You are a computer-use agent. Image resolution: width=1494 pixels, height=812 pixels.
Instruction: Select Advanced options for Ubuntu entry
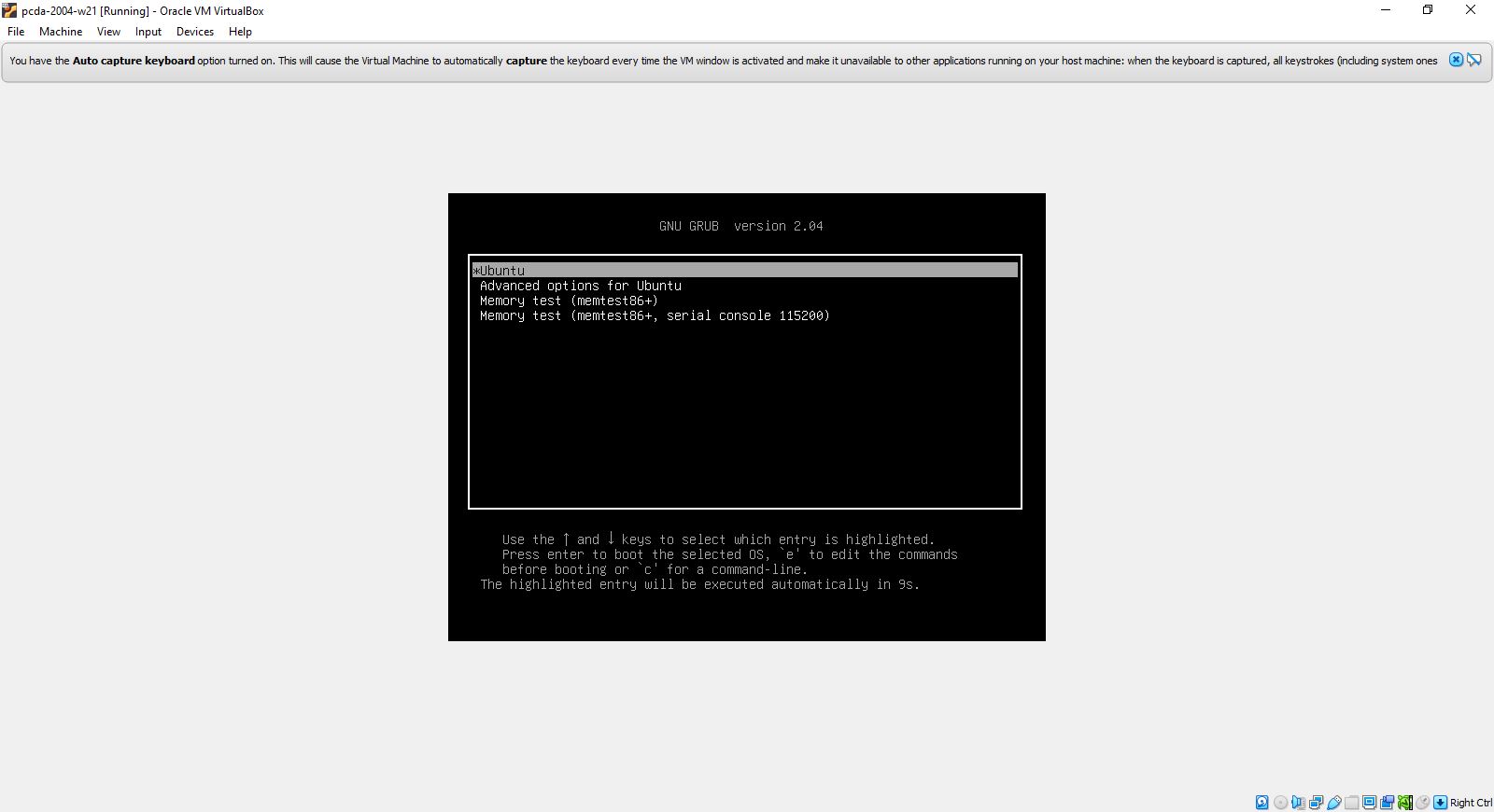tap(580, 286)
